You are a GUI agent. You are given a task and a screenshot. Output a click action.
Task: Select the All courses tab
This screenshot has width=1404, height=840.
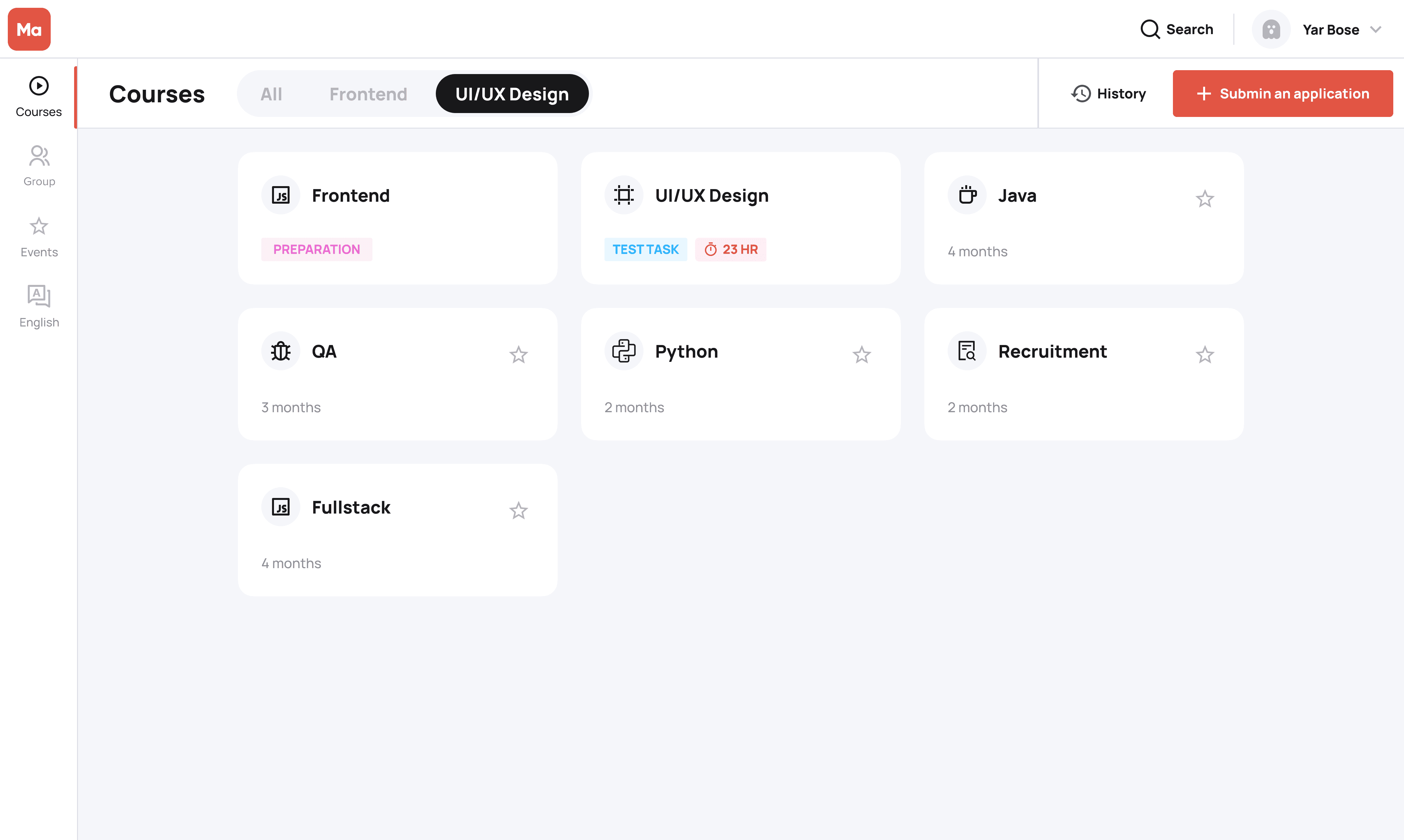pyautogui.click(x=271, y=94)
